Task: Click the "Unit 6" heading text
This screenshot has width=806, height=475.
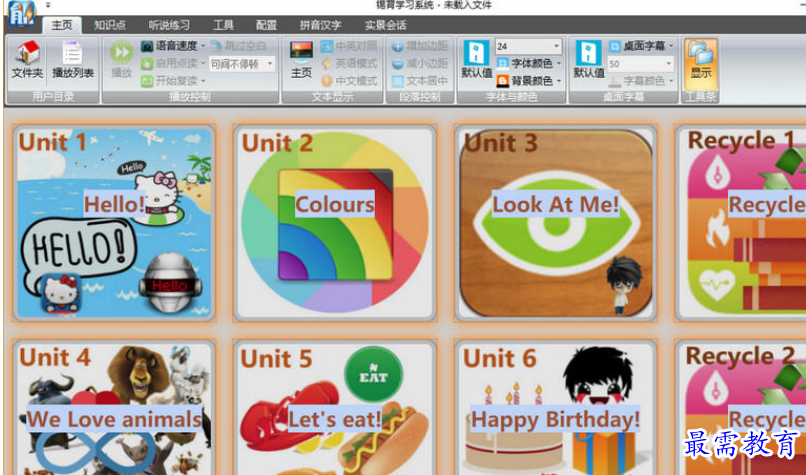Action: (500, 358)
